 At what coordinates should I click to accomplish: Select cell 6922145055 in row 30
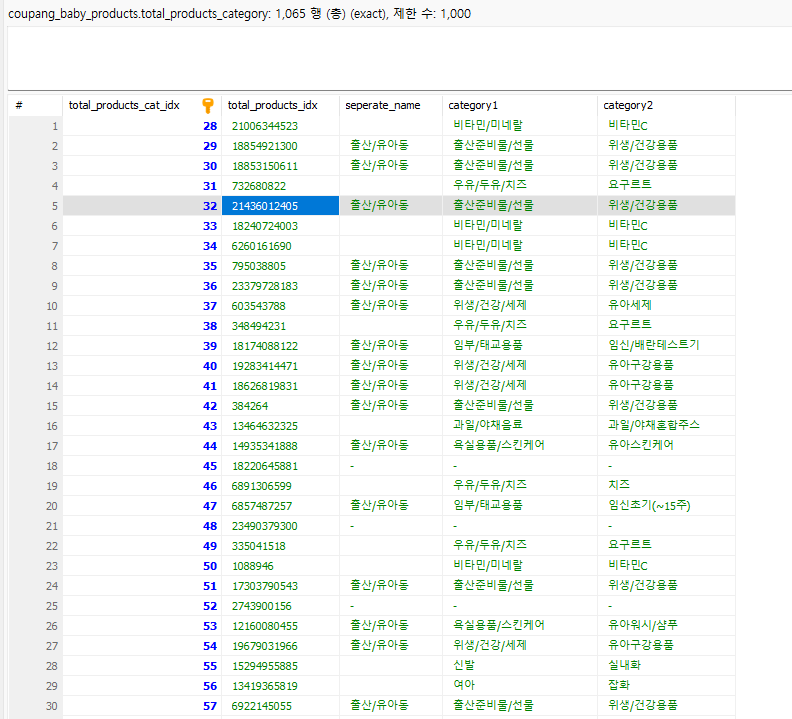(x=280, y=706)
